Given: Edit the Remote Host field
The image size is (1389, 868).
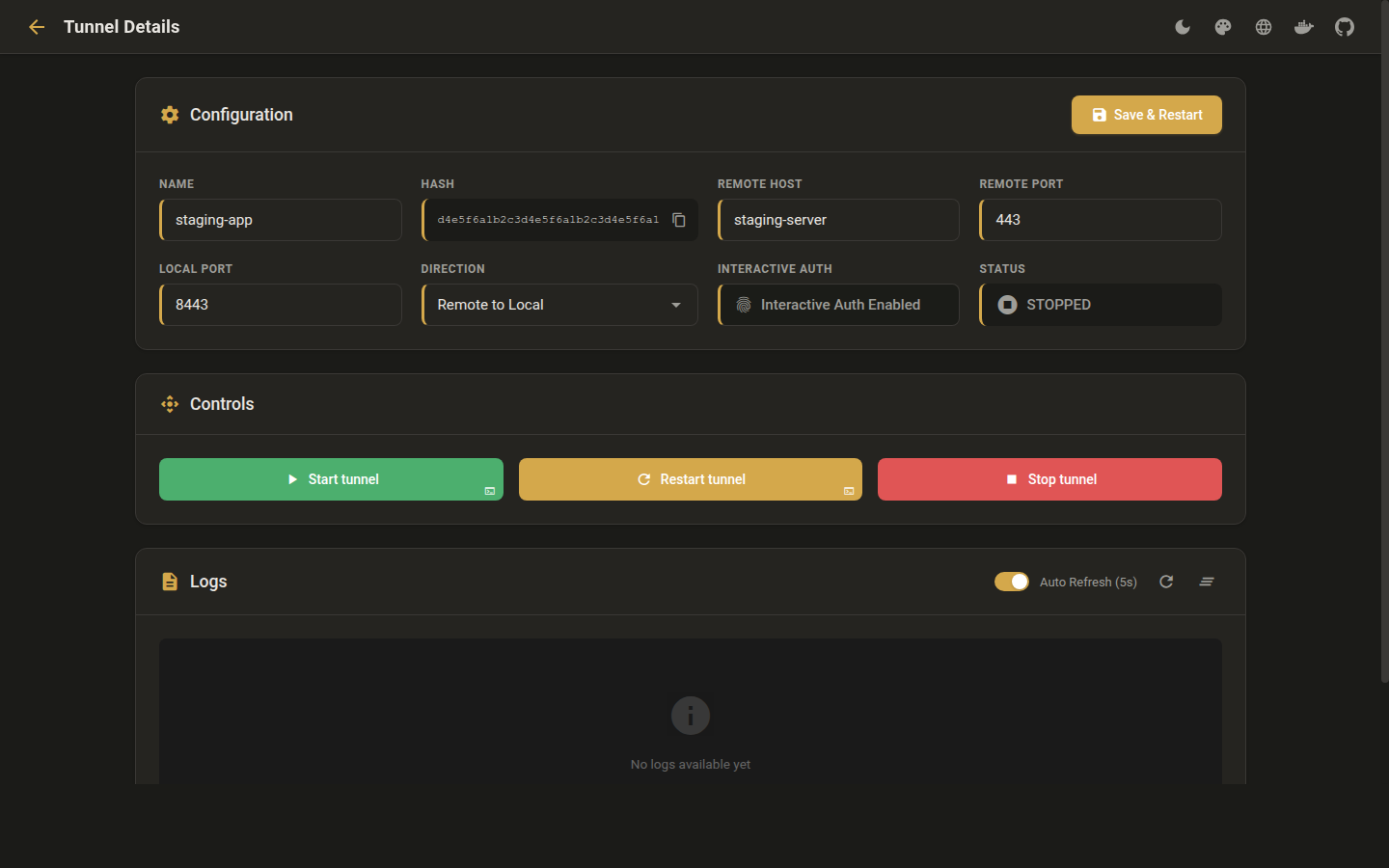Looking at the screenshot, I should (x=838, y=220).
